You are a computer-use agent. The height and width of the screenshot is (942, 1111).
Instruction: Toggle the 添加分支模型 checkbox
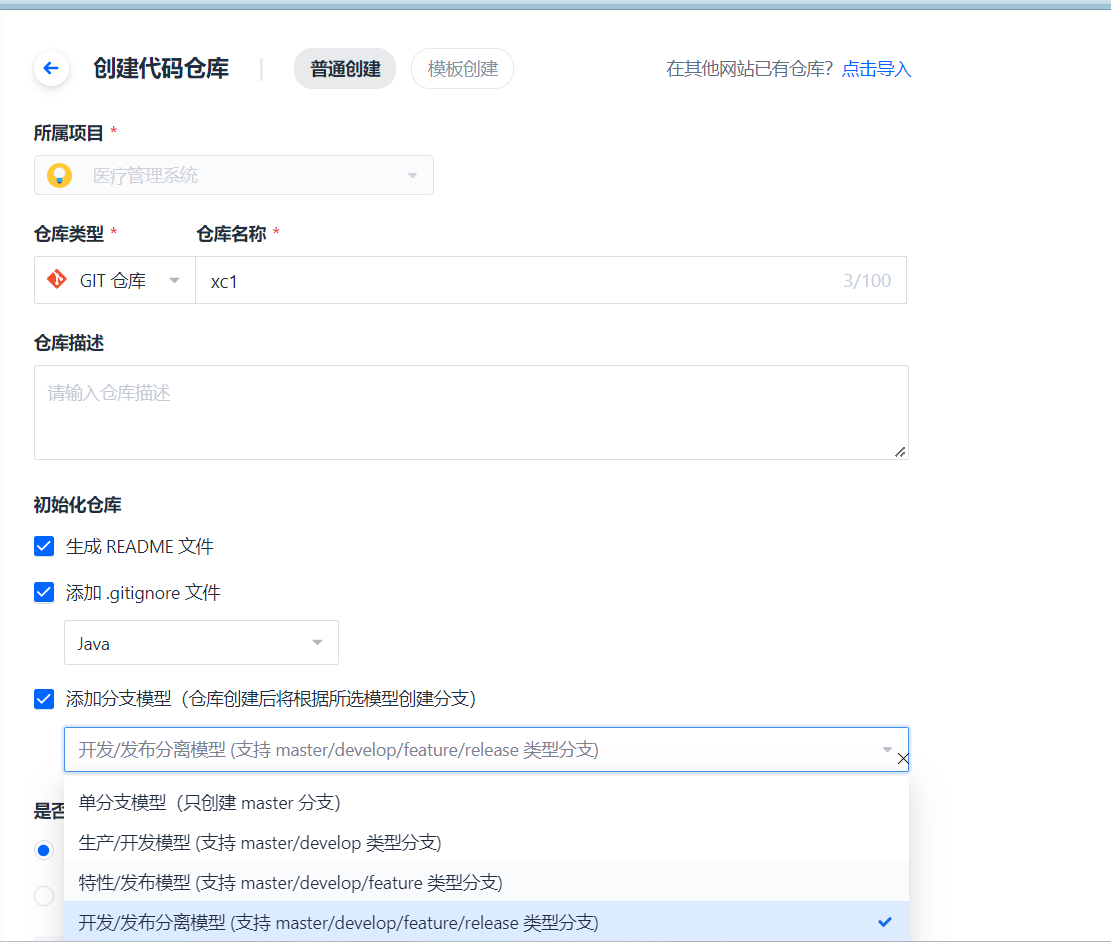pyautogui.click(x=44, y=699)
